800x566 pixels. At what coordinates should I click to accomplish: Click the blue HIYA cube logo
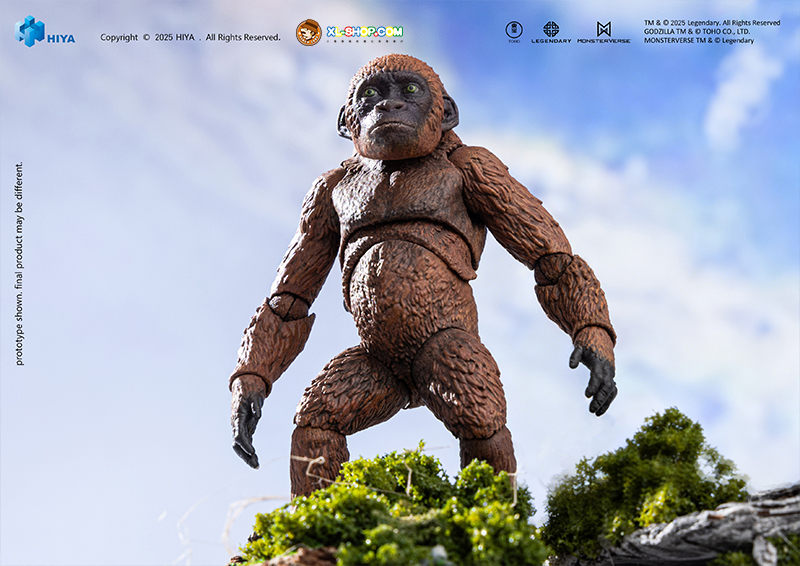pos(30,32)
